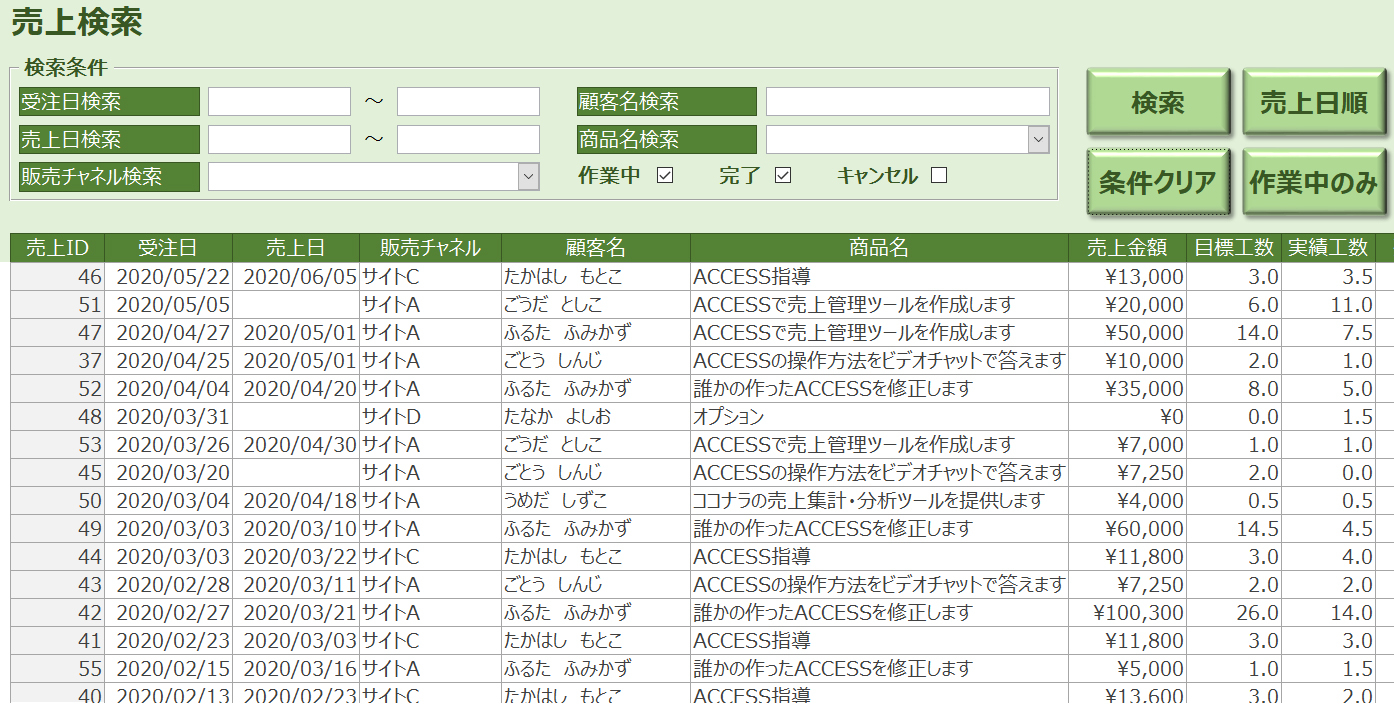
Task: Uncheck the 完了 checkbox
Action: (x=783, y=175)
